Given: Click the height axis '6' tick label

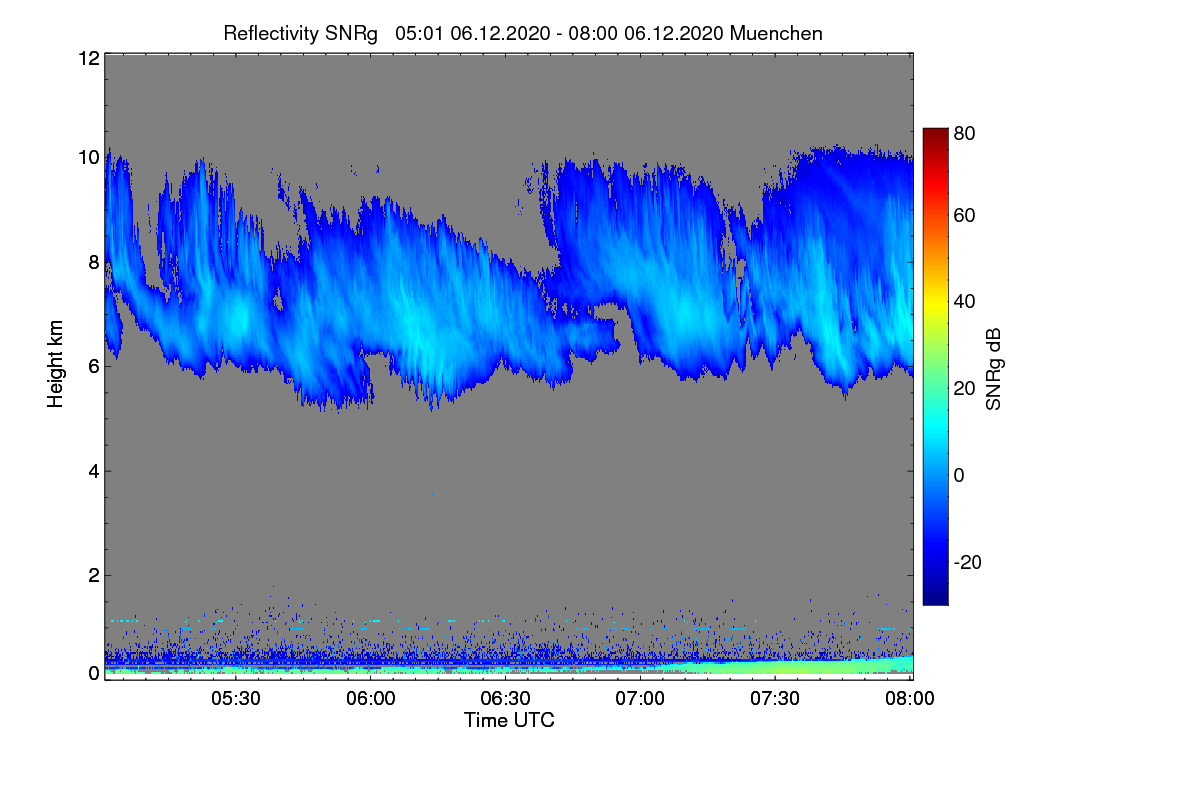Looking at the screenshot, I should click(93, 366).
